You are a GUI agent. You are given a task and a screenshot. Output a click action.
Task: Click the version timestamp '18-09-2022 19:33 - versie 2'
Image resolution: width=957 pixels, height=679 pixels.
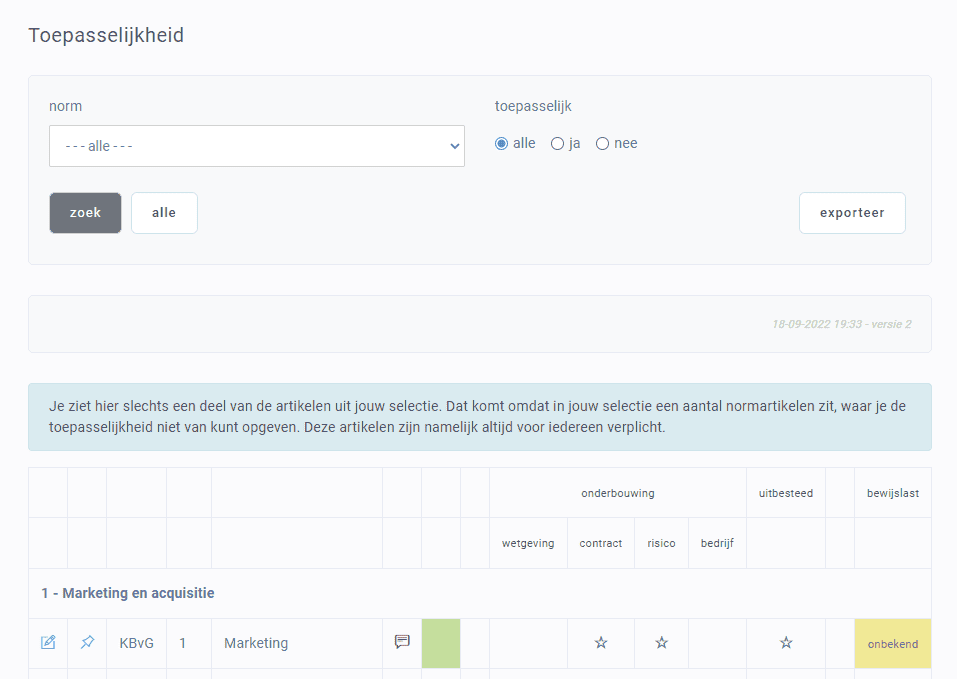click(x=842, y=324)
